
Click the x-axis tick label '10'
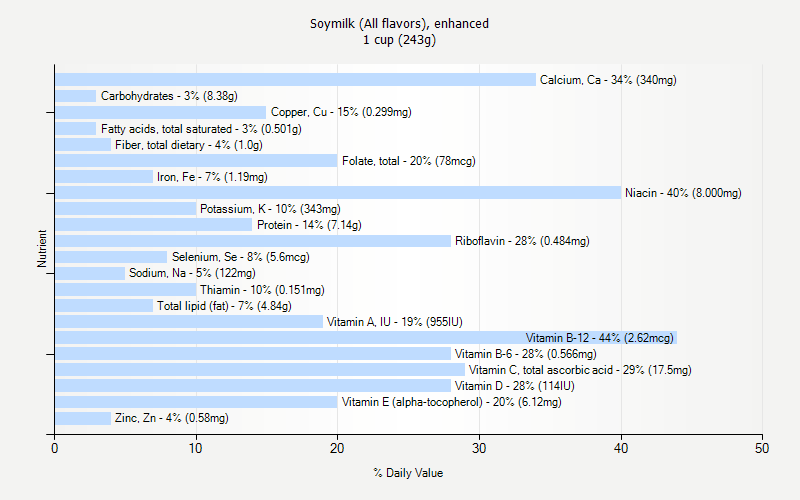click(196, 448)
